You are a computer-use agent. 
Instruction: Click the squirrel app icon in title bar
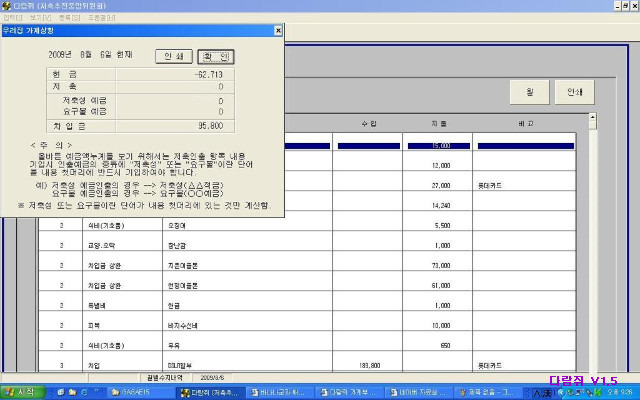pyautogui.click(x=6, y=6)
